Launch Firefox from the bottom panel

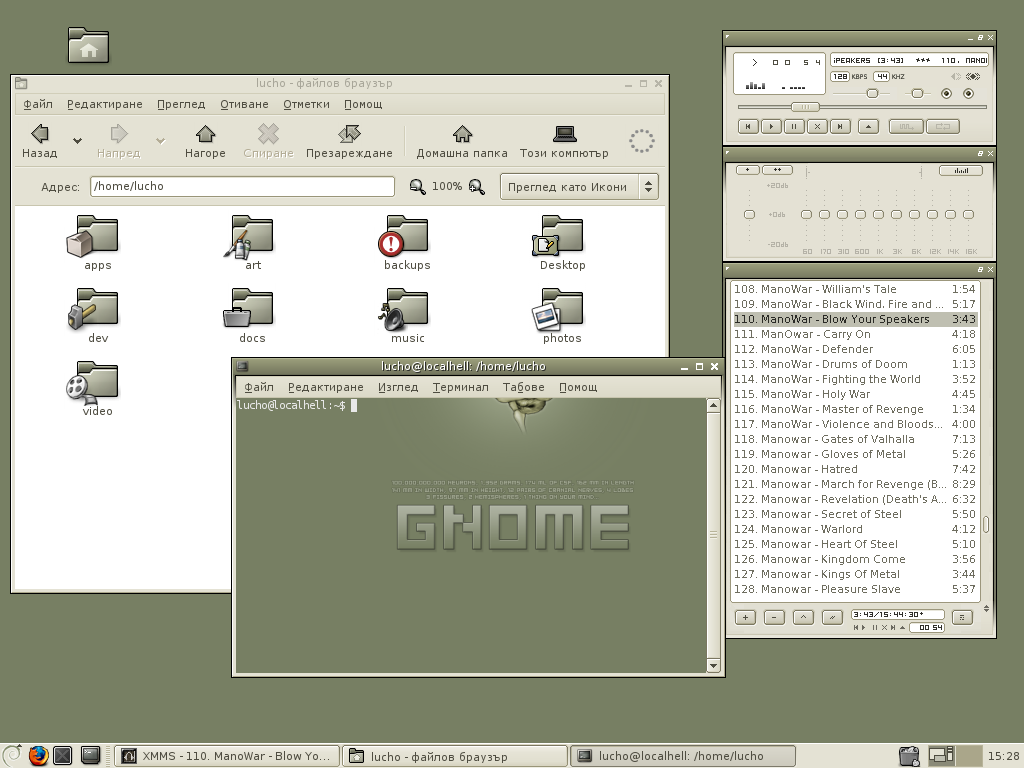39,756
